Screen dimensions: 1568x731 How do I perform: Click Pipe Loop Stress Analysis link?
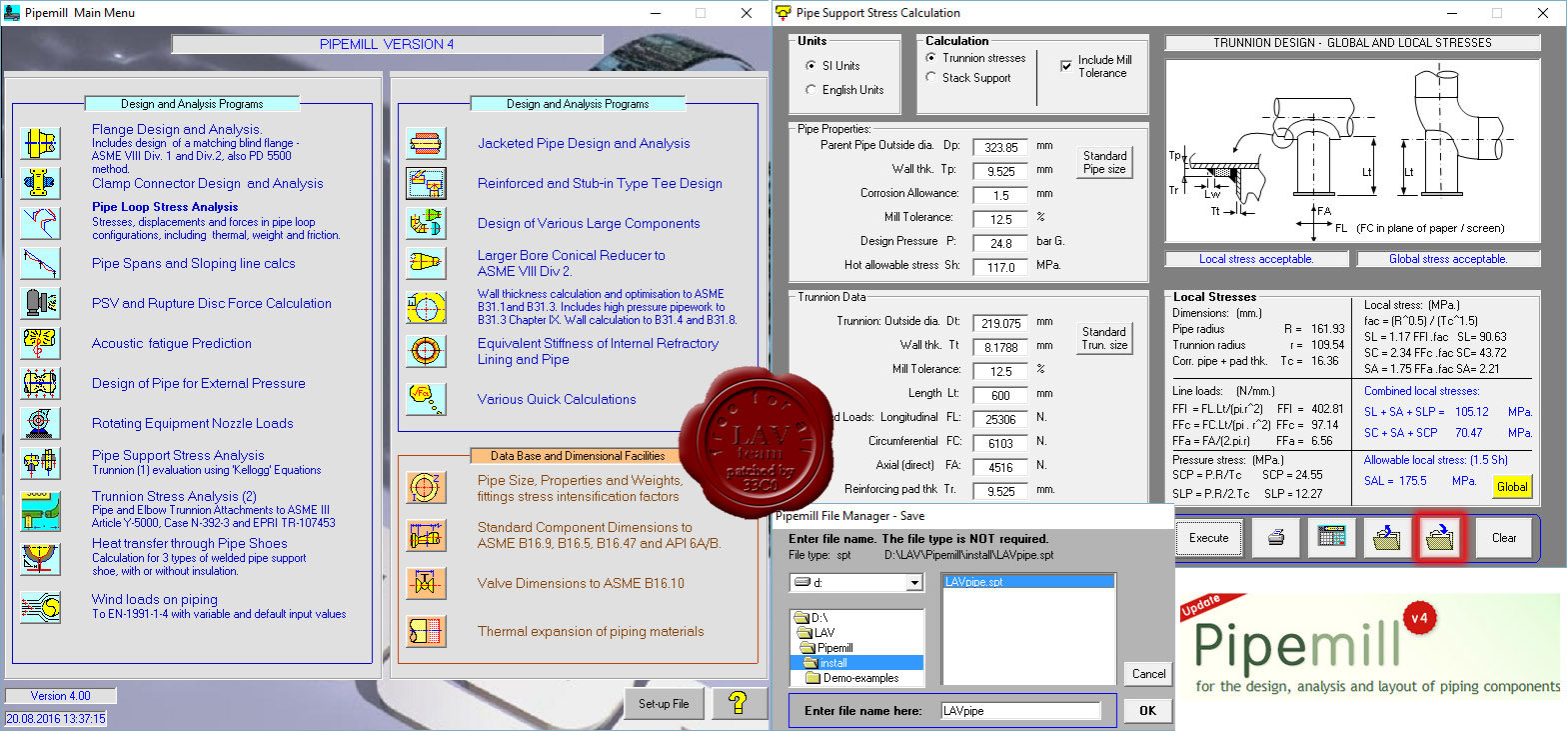165,207
